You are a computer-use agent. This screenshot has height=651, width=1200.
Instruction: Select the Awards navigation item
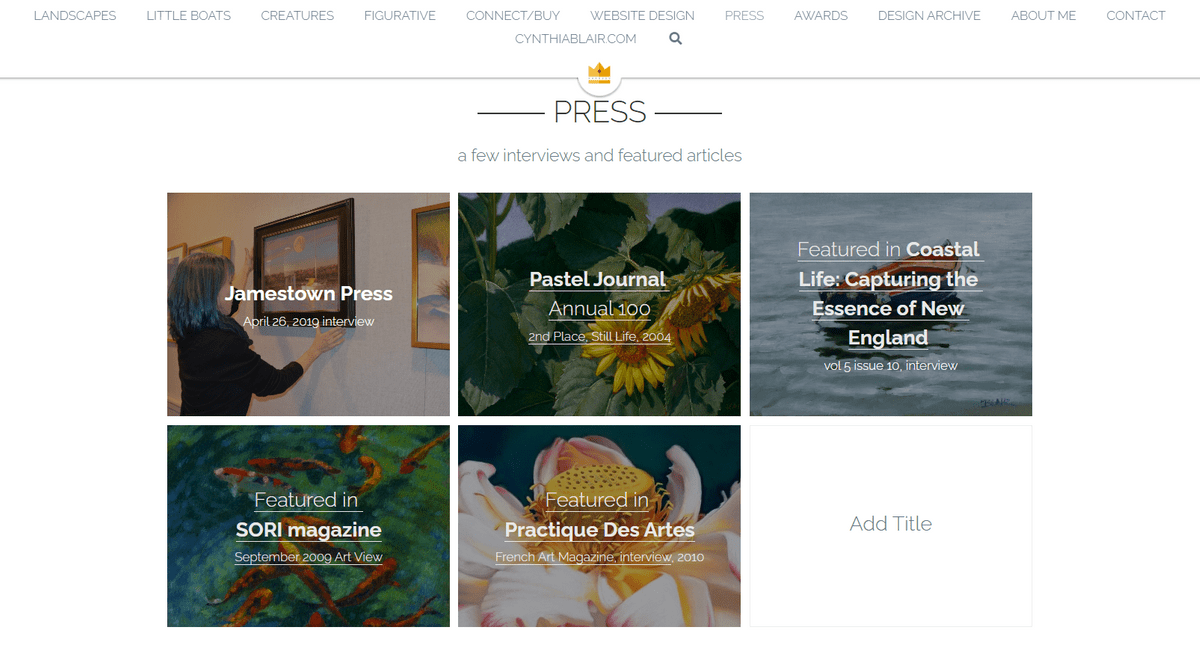[x=821, y=15]
